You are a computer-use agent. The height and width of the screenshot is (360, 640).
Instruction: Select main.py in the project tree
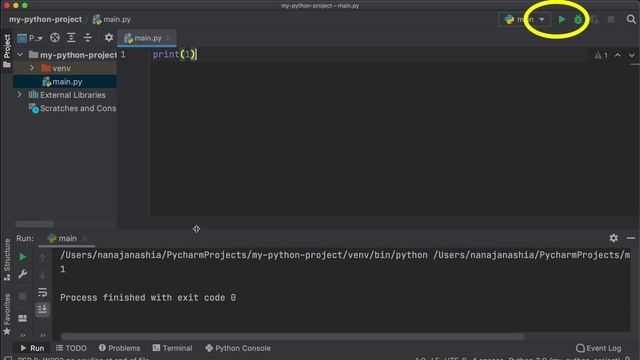(x=67, y=82)
